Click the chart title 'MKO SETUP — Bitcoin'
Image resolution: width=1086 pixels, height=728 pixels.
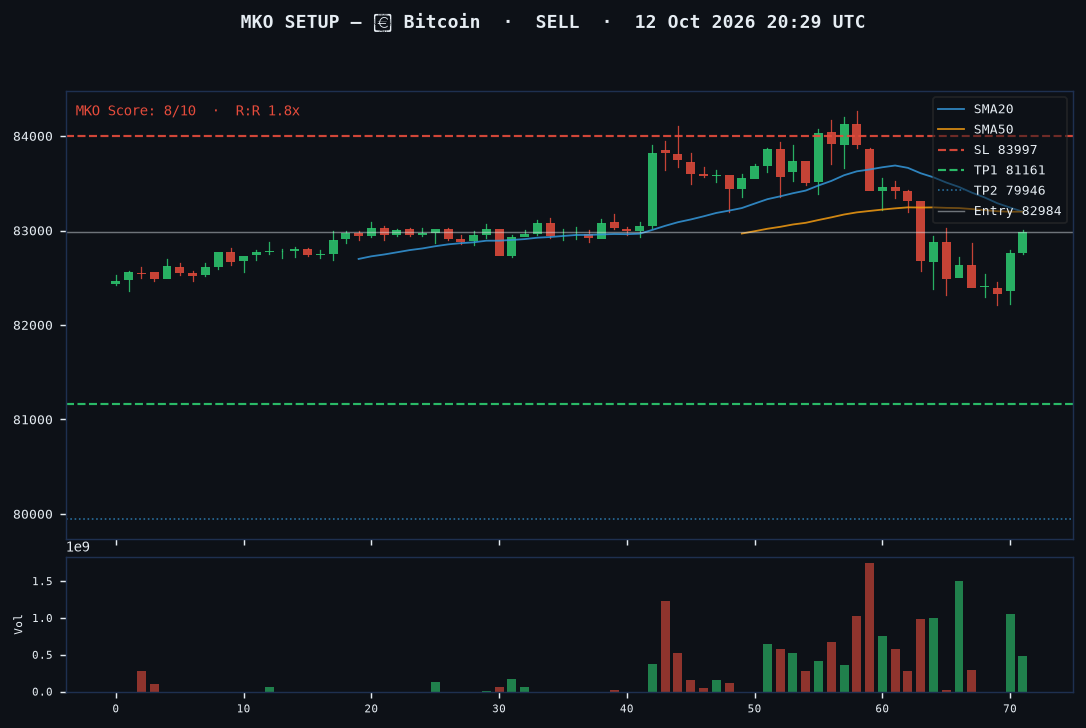(x=360, y=22)
